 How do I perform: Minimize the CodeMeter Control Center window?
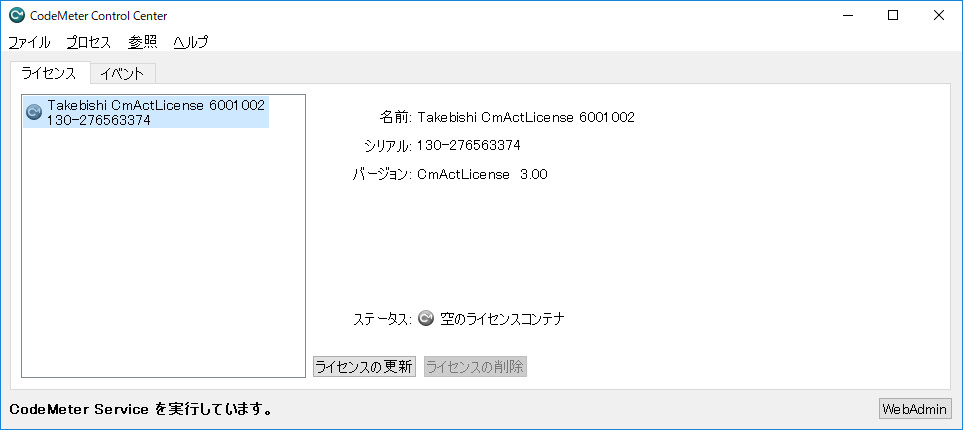847,15
